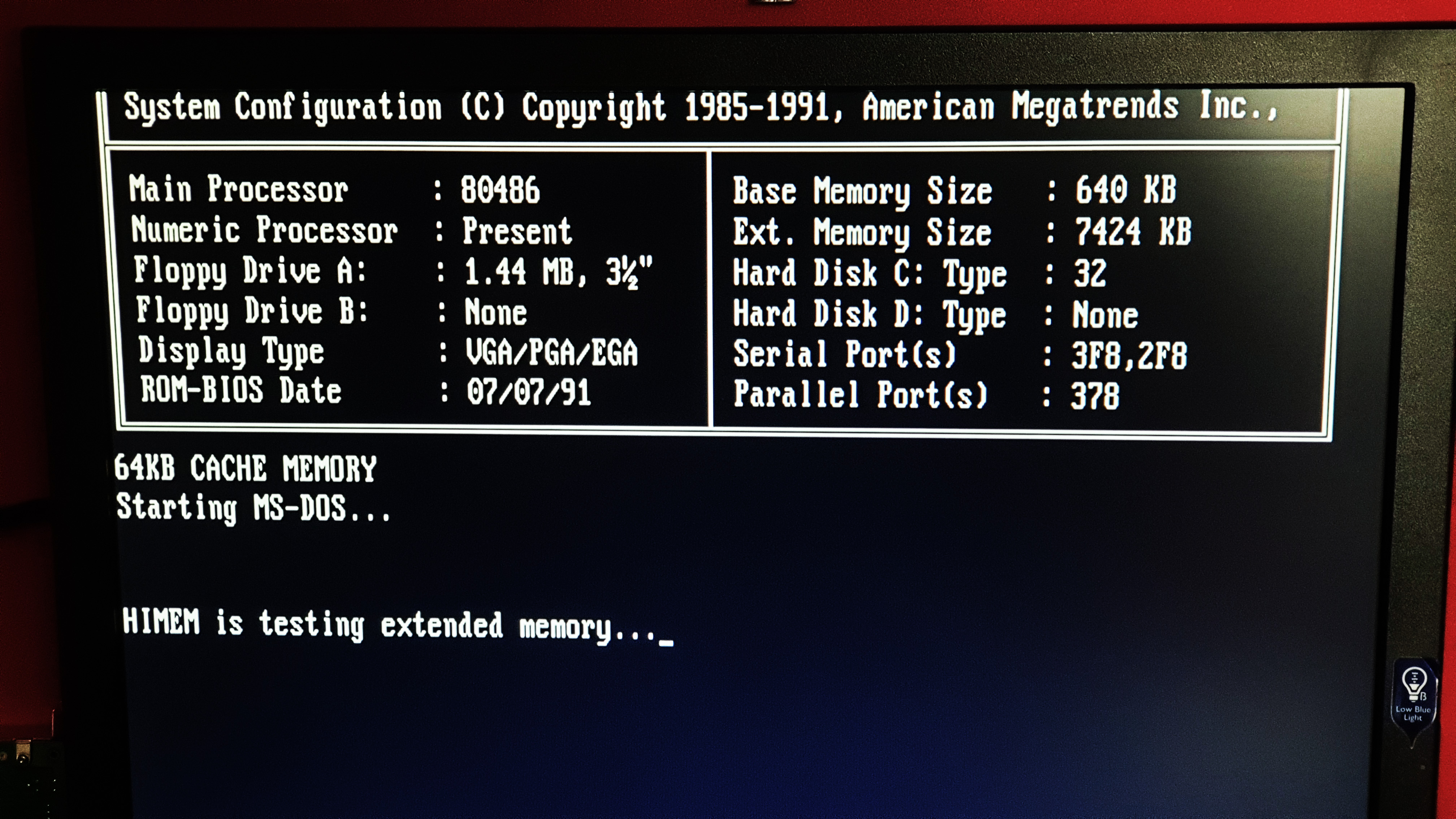
Task: Click the Low Blue Light bulb icon
Action: (1414, 684)
